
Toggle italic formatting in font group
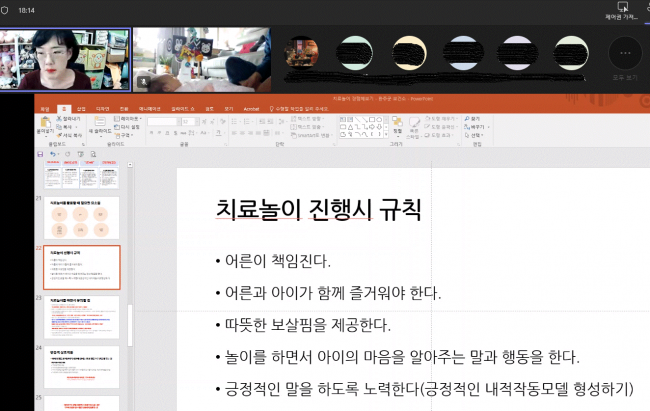pos(159,133)
